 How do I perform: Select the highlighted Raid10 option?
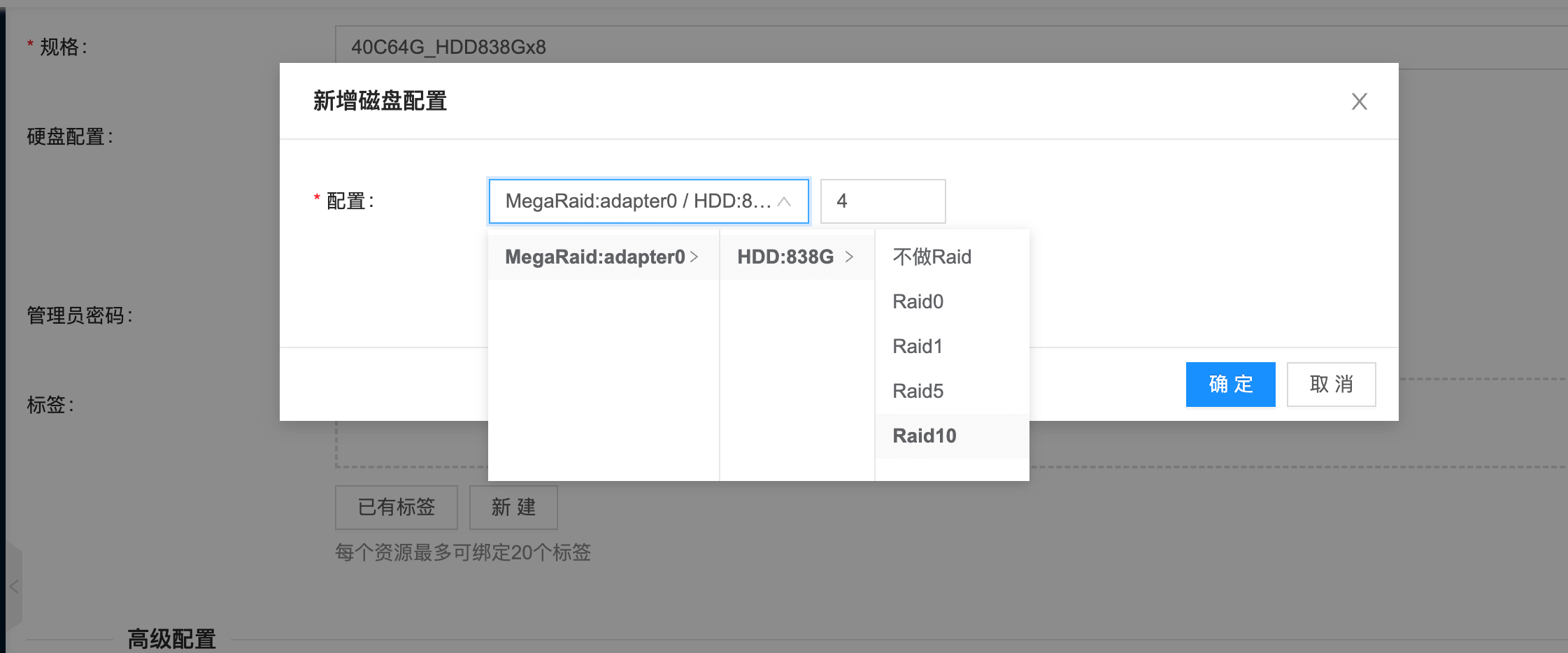(924, 436)
